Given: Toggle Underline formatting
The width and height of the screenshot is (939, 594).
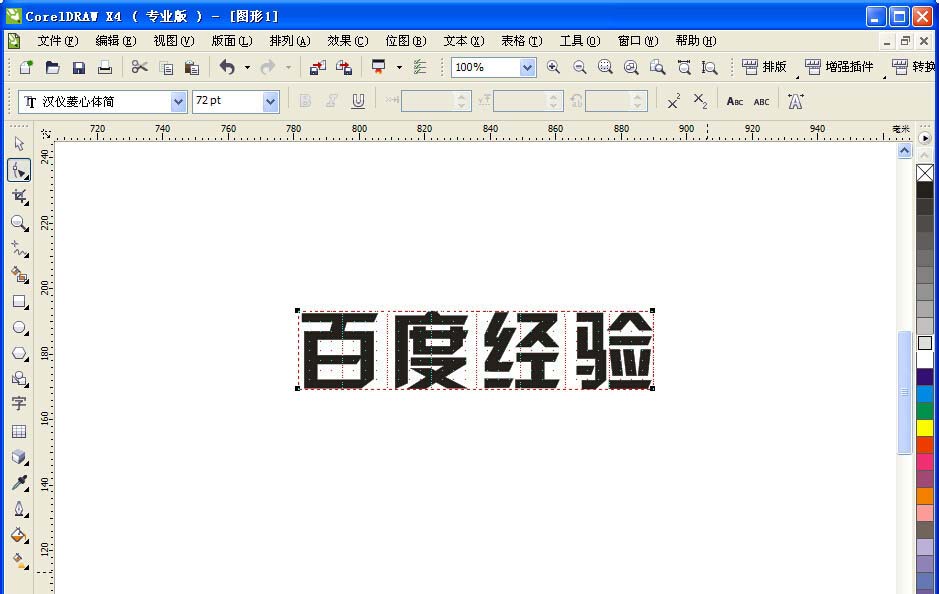Looking at the screenshot, I should (x=358, y=101).
